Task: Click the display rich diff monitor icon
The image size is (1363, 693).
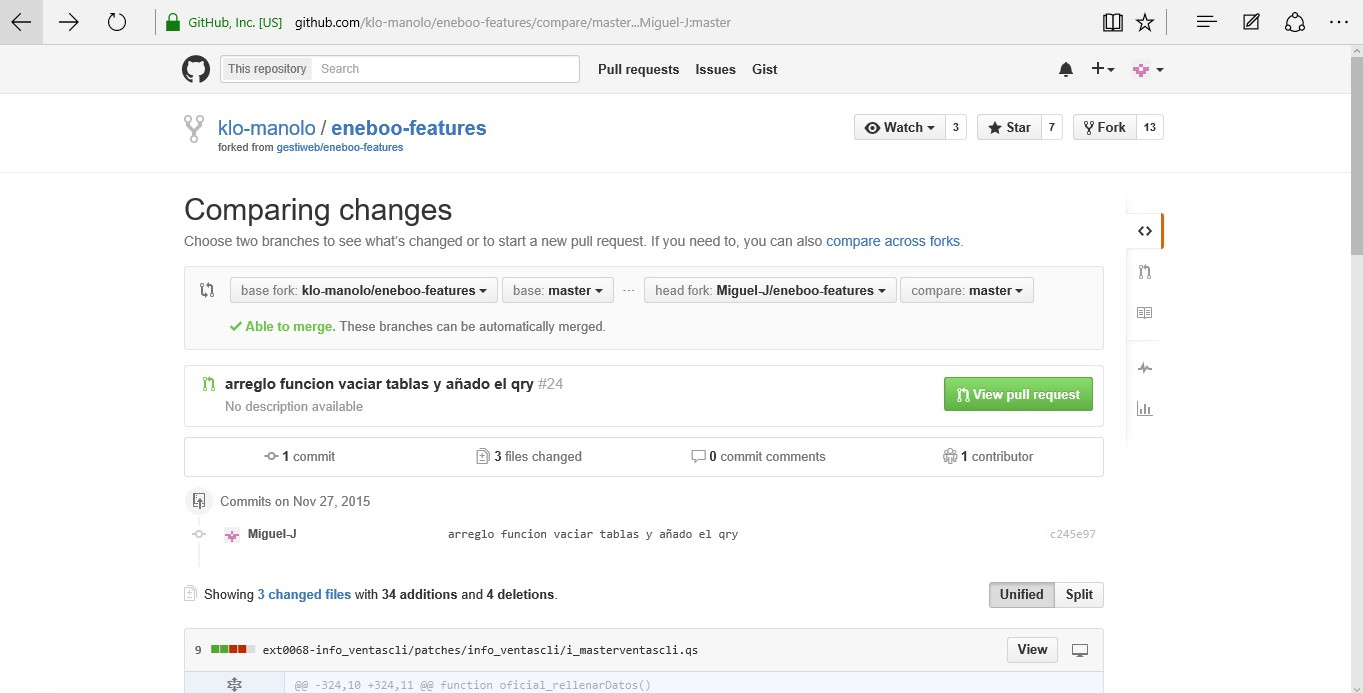Action: (1080, 650)
